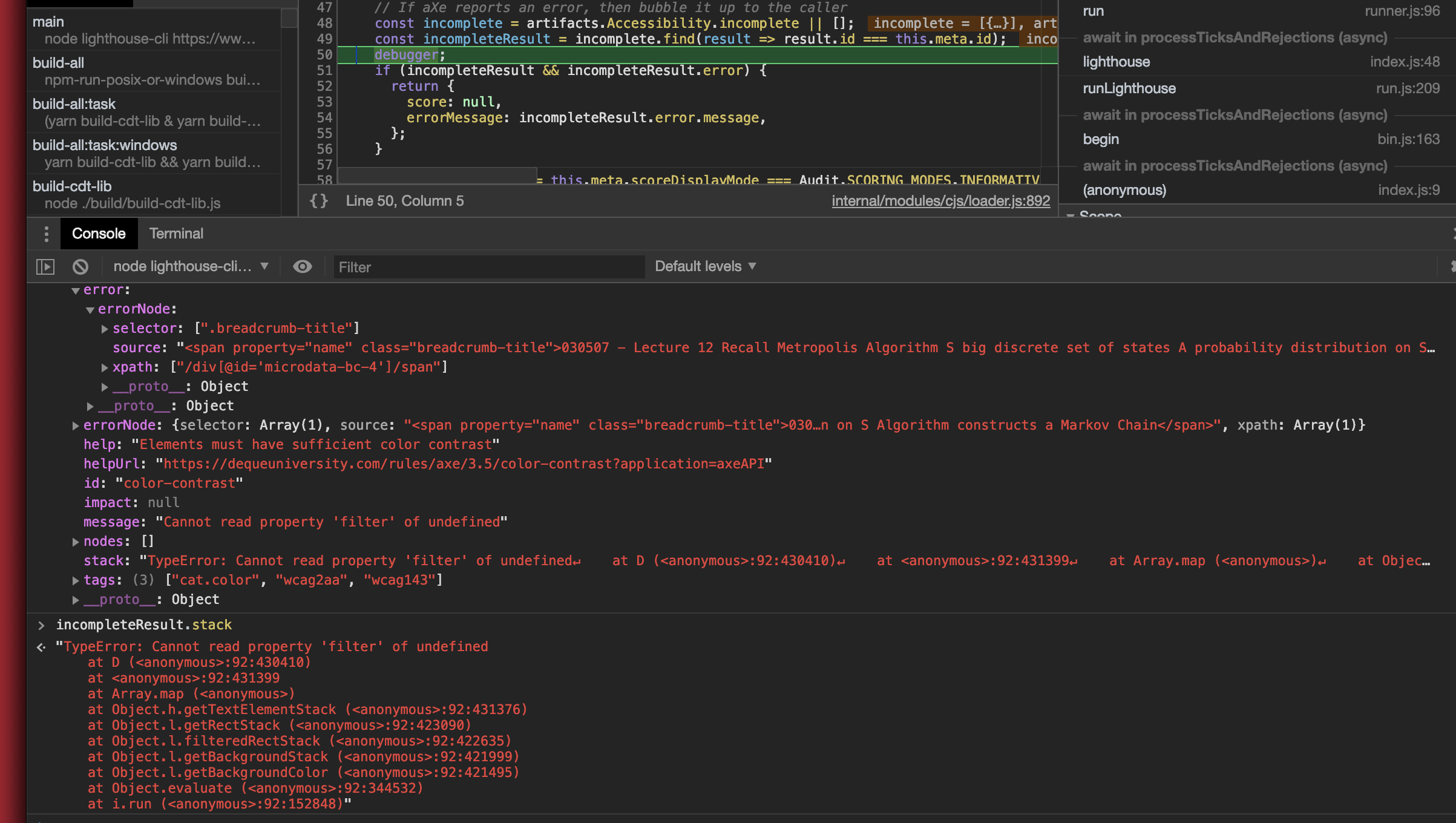Select the Console tab
Image resolution: width=1456 pixels, height=823 pixels.
(x=99, y=234)
